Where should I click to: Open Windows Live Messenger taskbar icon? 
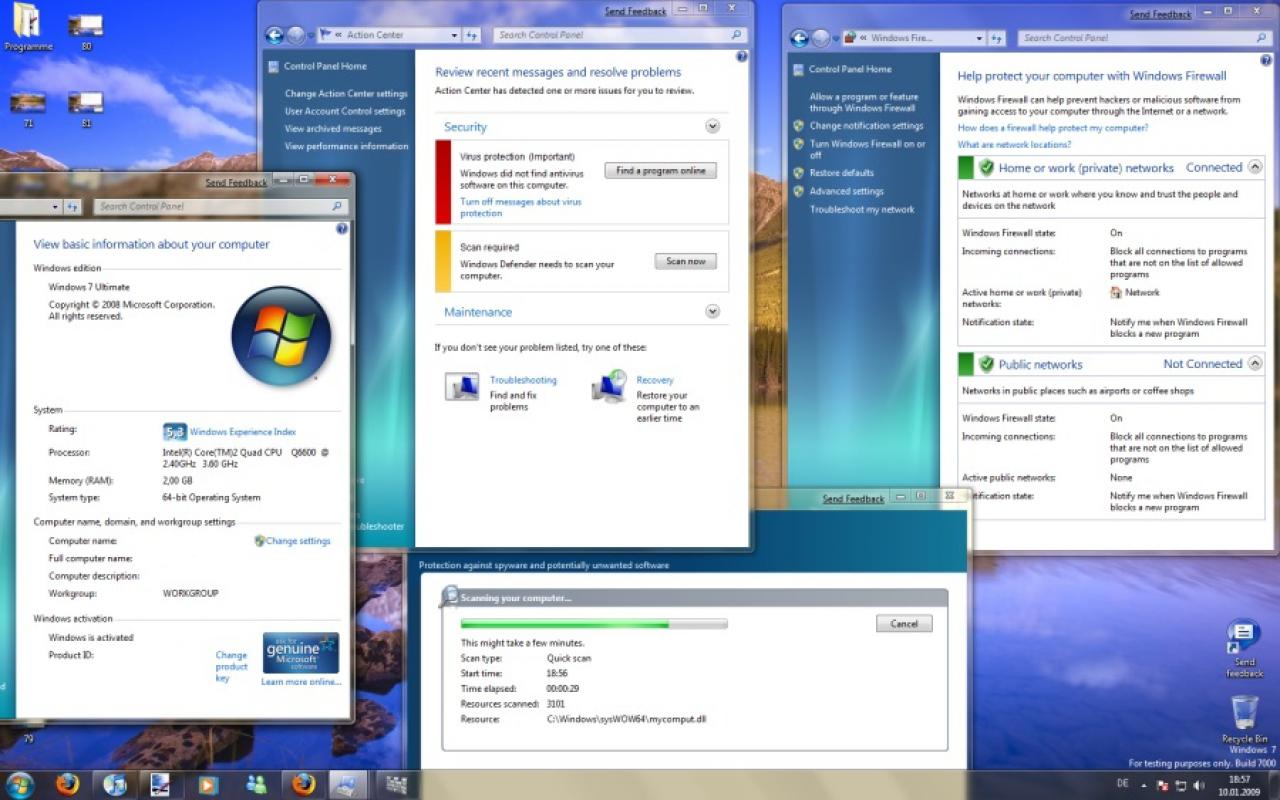[x=256, y=784]
